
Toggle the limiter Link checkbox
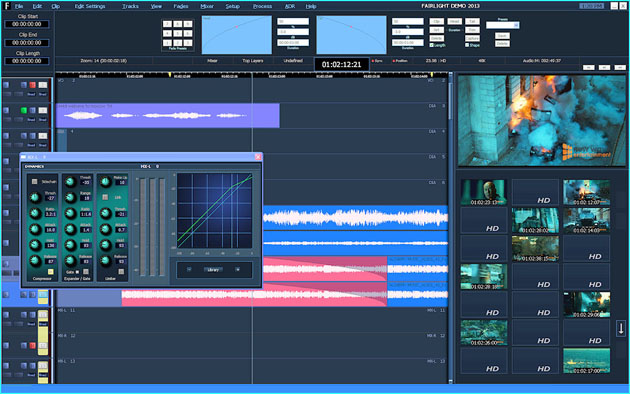click(105, 197)
